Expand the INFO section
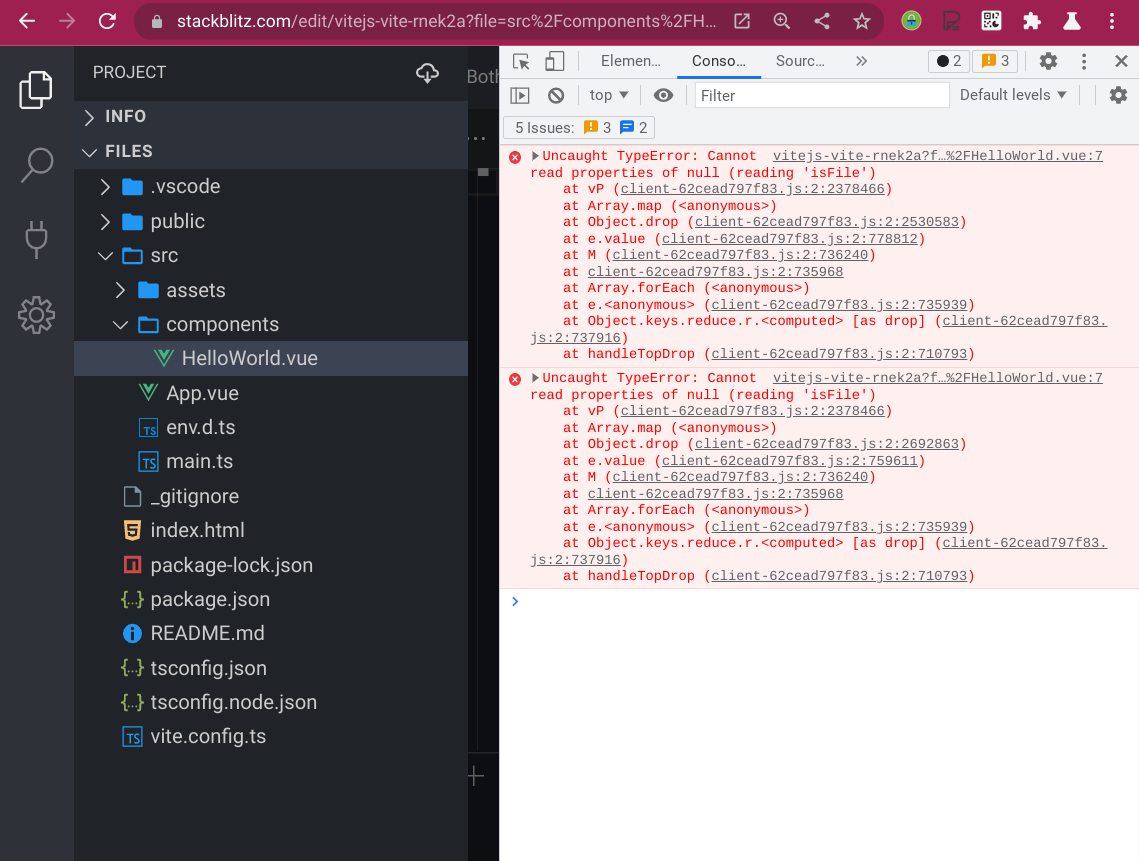 270,116
